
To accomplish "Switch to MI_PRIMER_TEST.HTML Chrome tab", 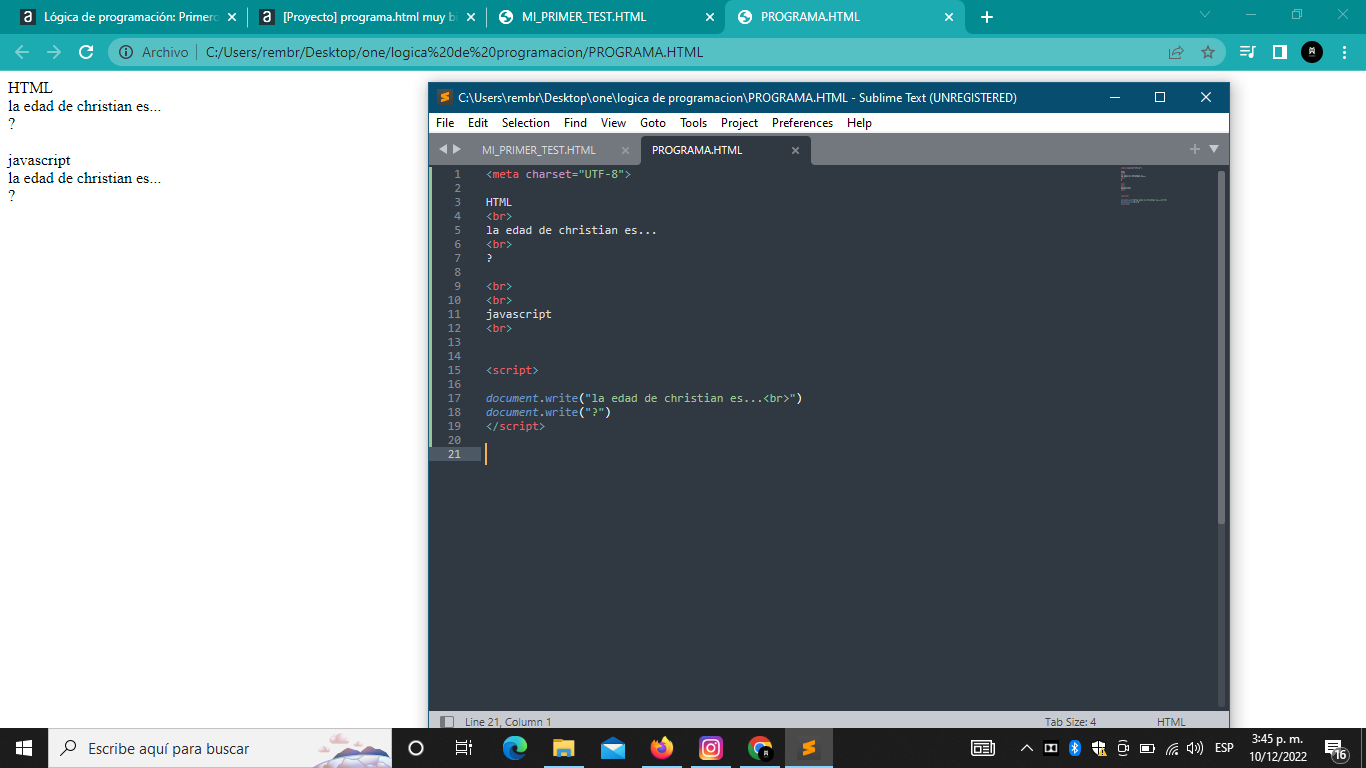I will [x=606, y=17].
